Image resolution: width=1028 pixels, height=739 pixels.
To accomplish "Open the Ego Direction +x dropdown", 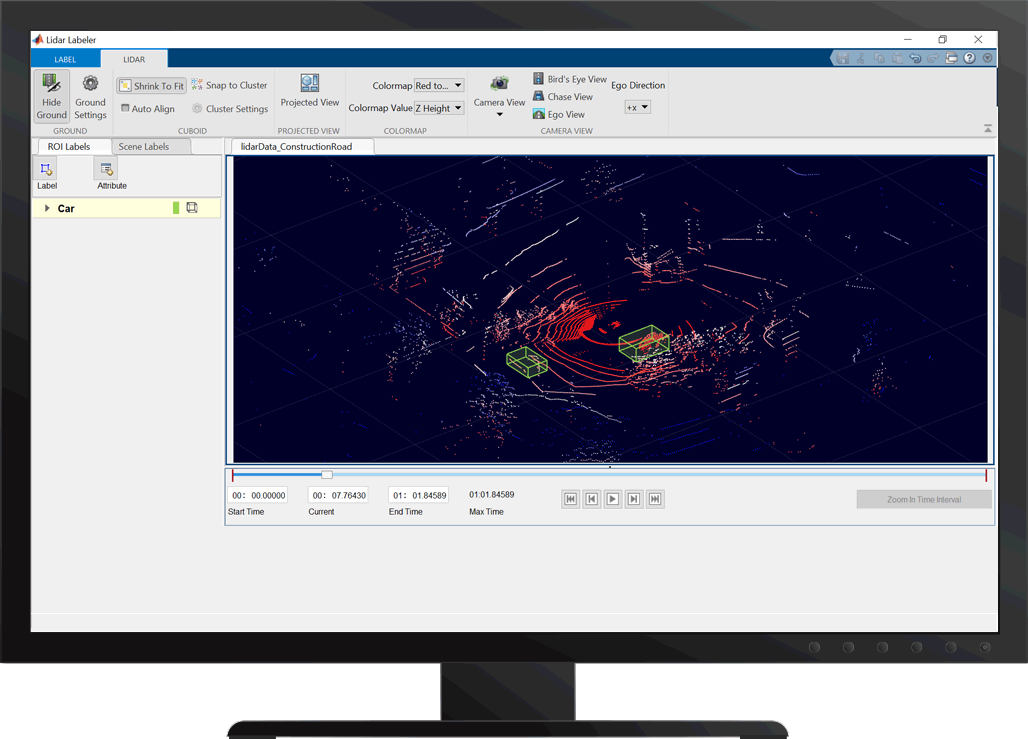I will 637,107.
